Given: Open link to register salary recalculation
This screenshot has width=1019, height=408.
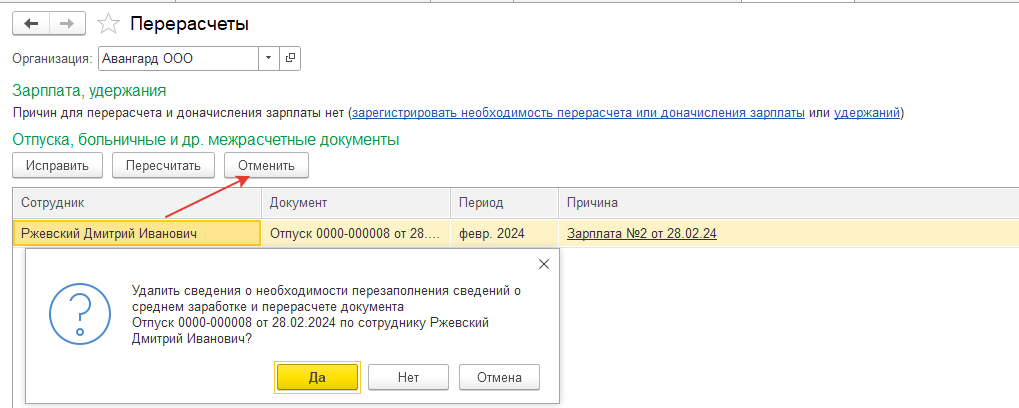Looking at the screenshot, I should point(578,113).
